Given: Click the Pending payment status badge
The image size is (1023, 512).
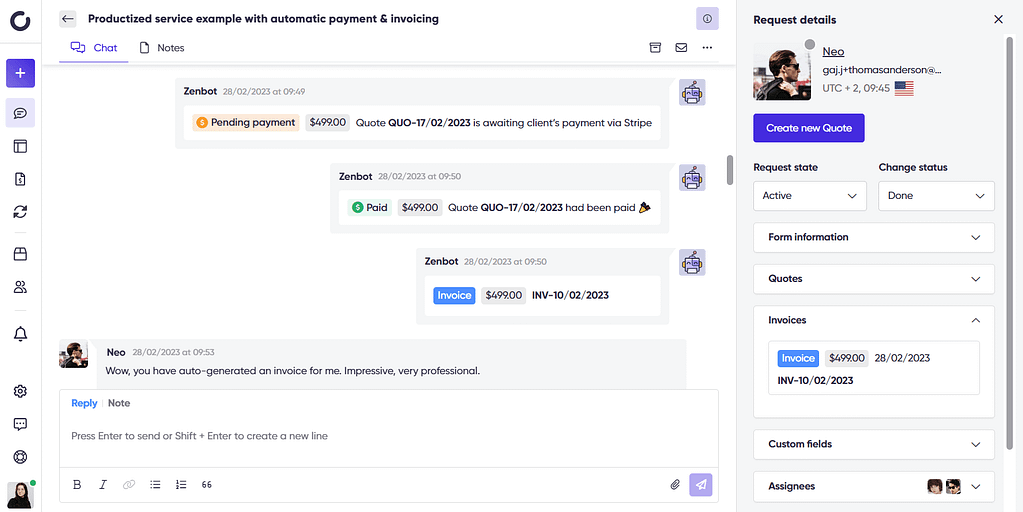Looking at the screenshot, I should (x=246, y=123).
